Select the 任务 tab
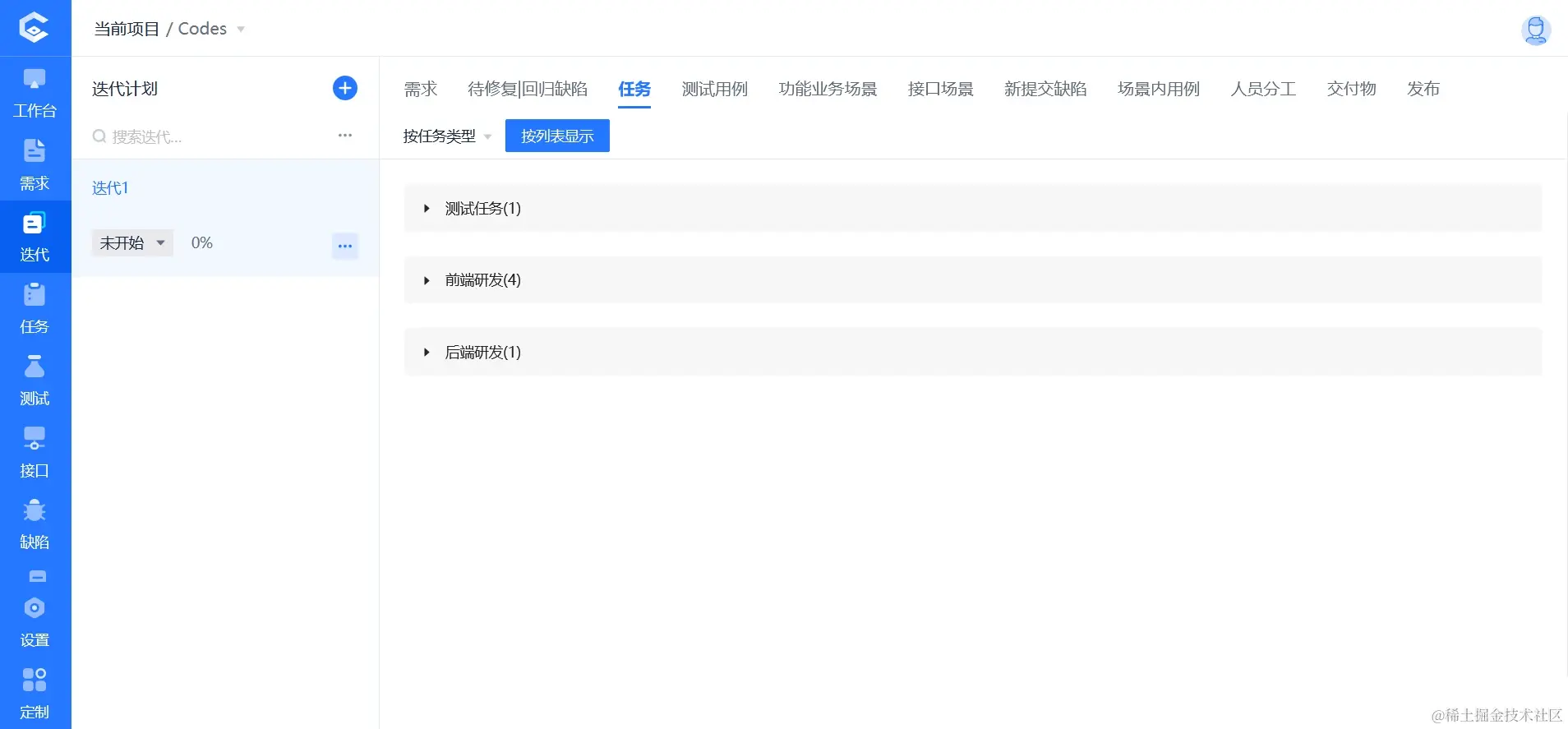Screen dimensions: 1568x729 pyautogui.click(x=634, y=89)
